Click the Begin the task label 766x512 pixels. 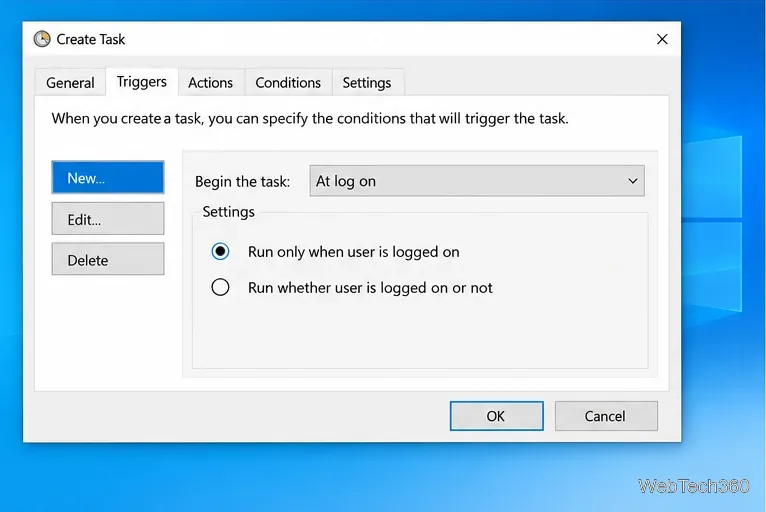[242, 182]
